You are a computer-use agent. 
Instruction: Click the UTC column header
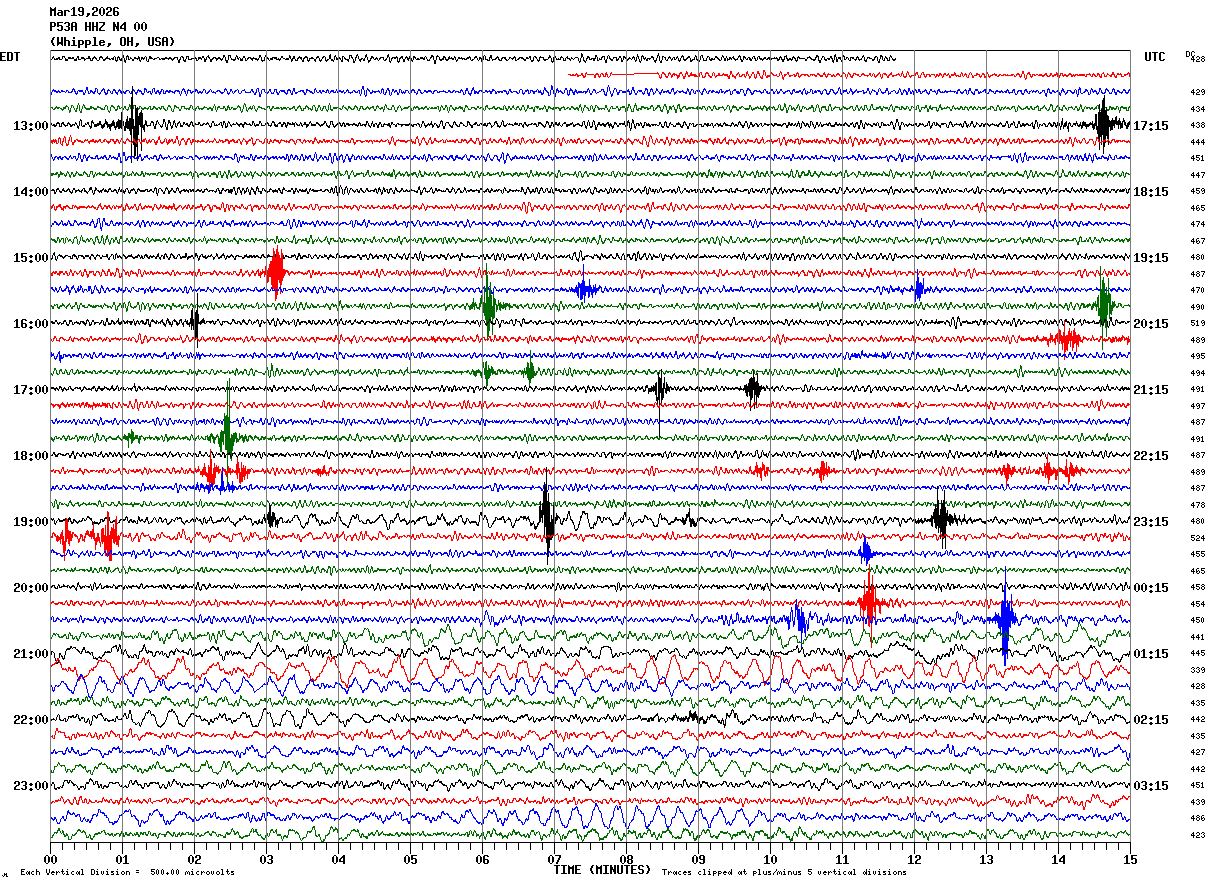[x=1155, y=57]
